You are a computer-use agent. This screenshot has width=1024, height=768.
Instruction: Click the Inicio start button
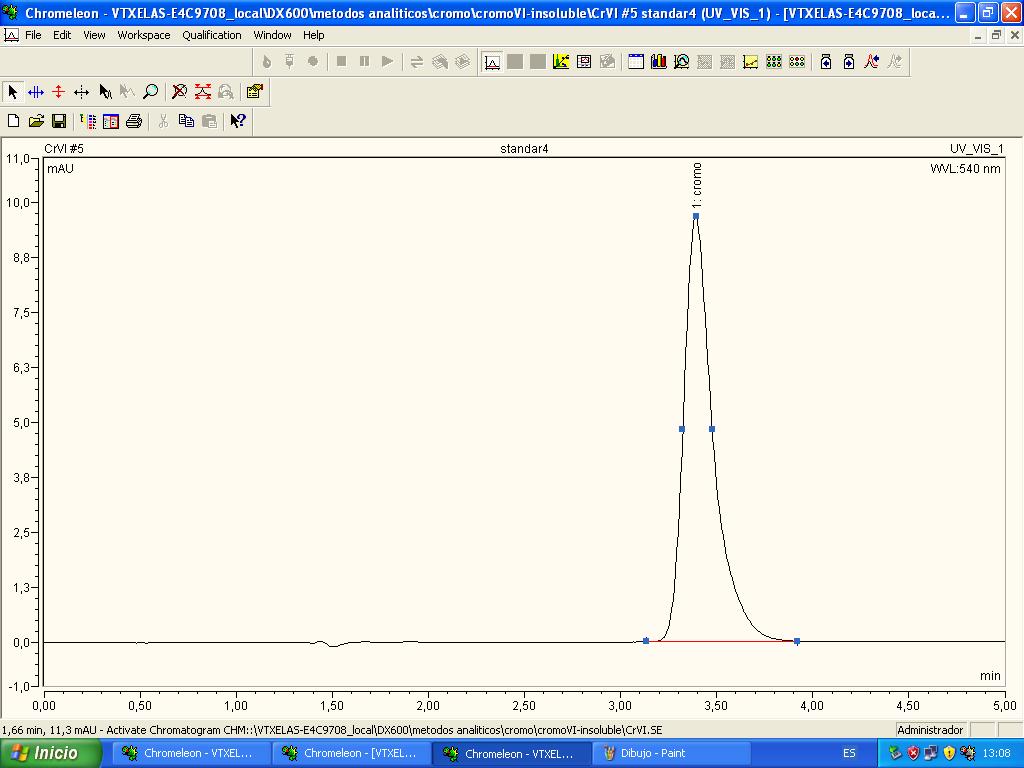pyautogui.click(x=51, y=753)
